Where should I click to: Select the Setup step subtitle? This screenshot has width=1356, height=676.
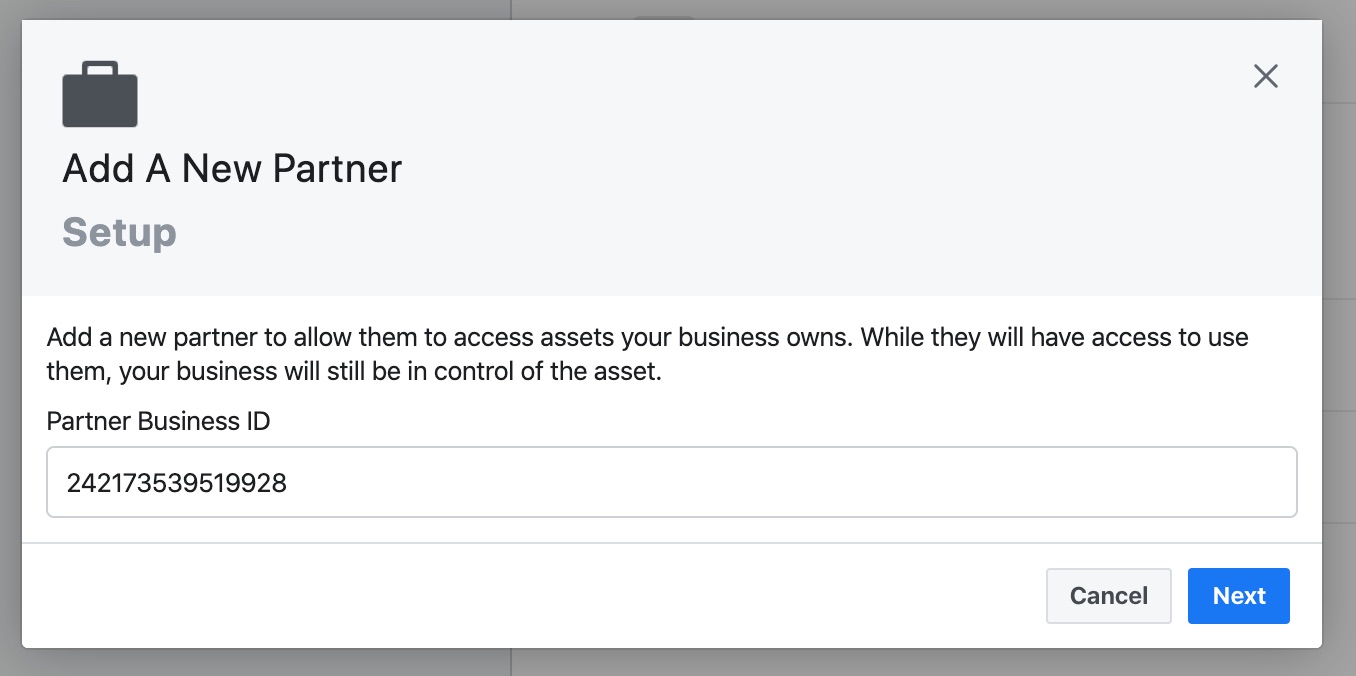point(119,233)
